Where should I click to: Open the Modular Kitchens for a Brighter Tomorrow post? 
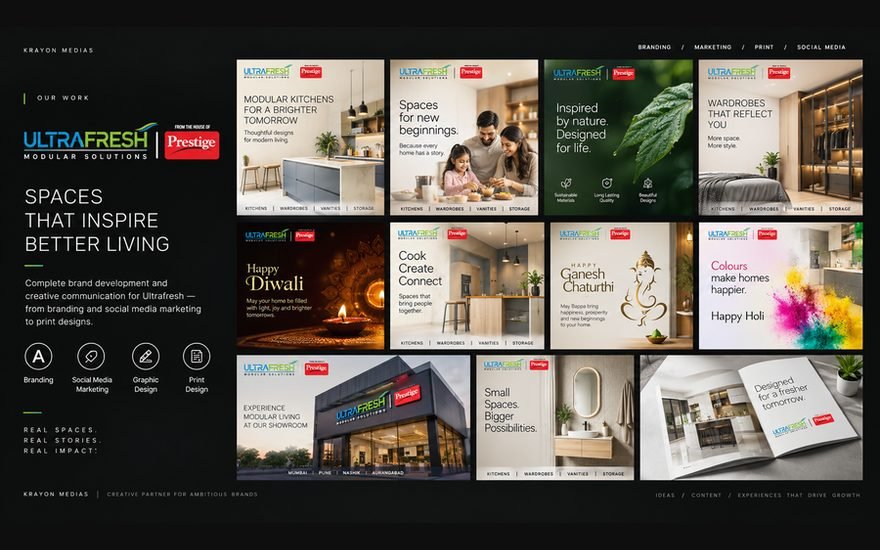310,137
